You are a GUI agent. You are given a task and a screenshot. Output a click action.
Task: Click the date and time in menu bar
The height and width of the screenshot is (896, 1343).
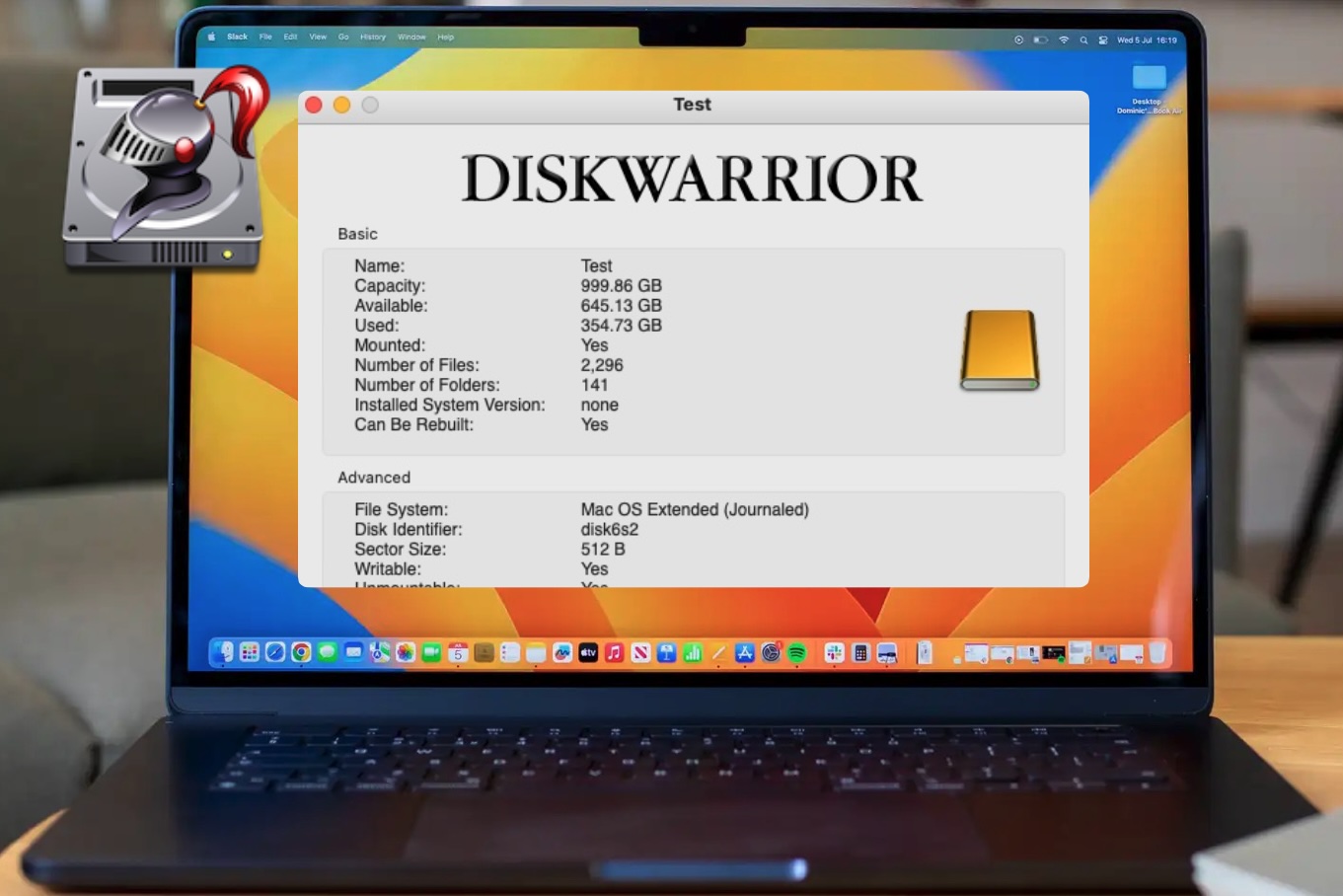point(1147,40)
